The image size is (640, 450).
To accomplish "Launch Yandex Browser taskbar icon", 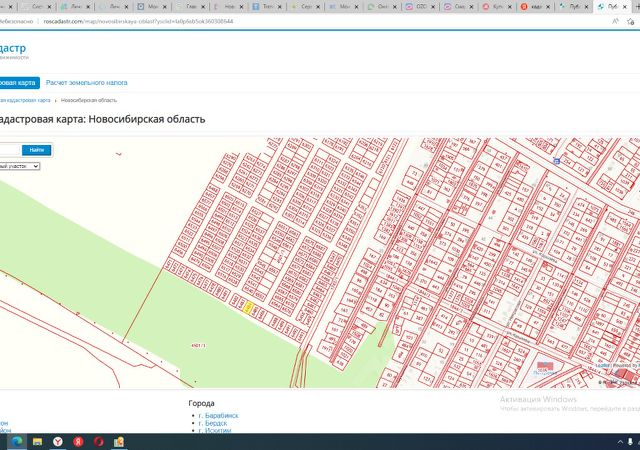I will pyautogui.click(x=58, y=441).
